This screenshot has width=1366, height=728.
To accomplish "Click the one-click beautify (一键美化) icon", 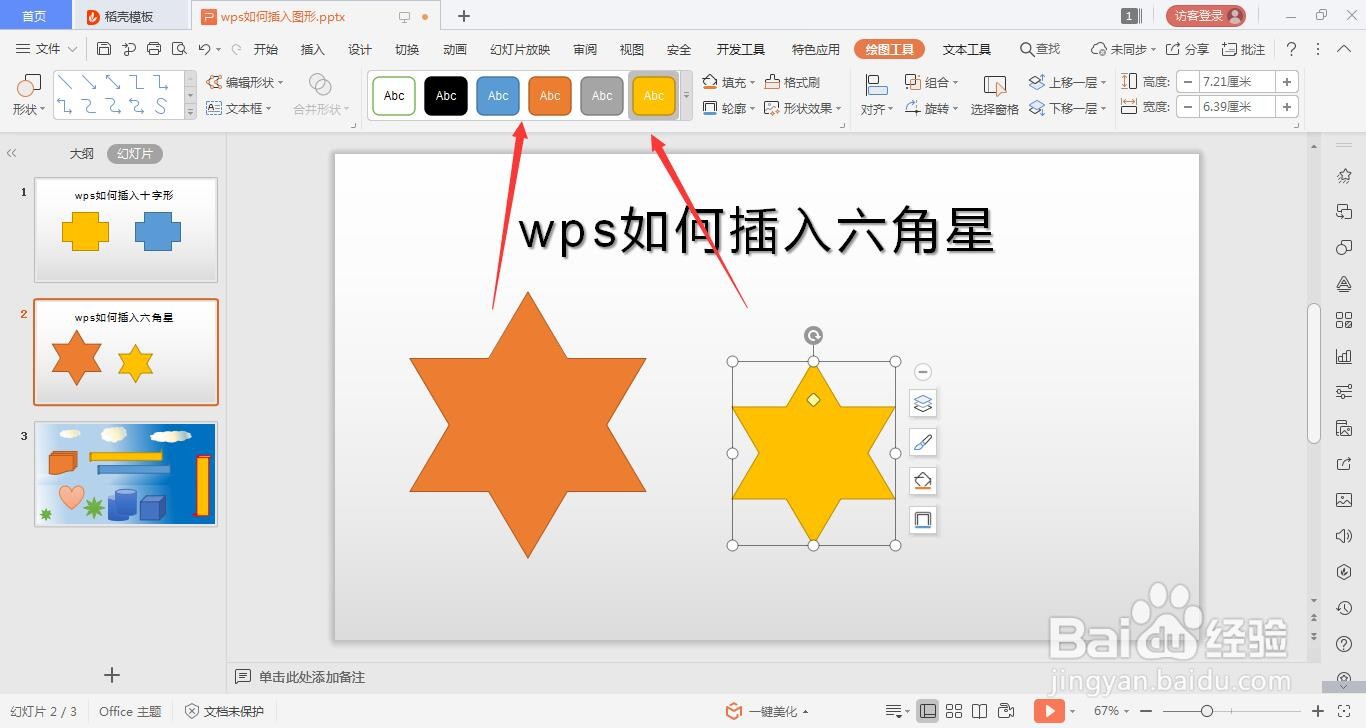I will click(x=734, y=711).
